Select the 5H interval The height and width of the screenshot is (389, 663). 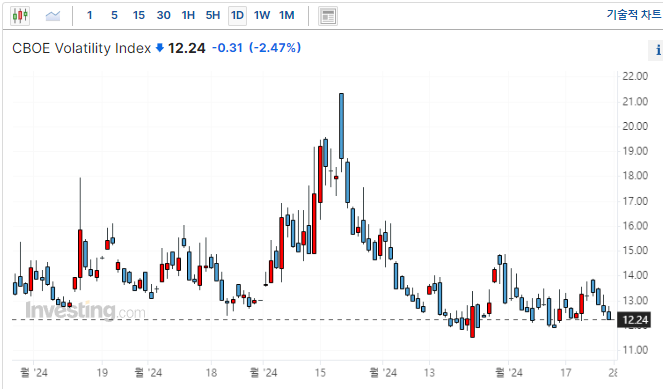tap(213, 16)
